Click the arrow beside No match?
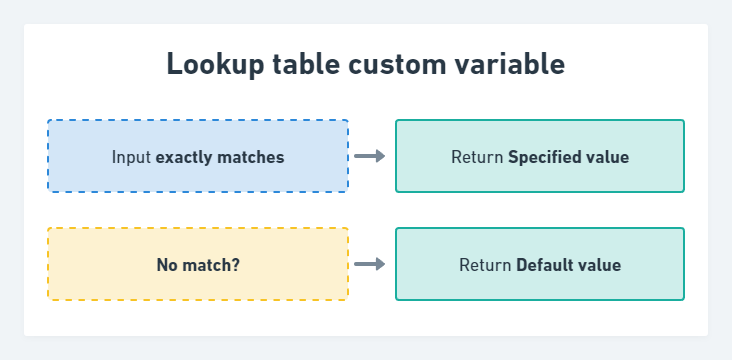The width and height of the screenshot is (732, 360). click(369, 264)
